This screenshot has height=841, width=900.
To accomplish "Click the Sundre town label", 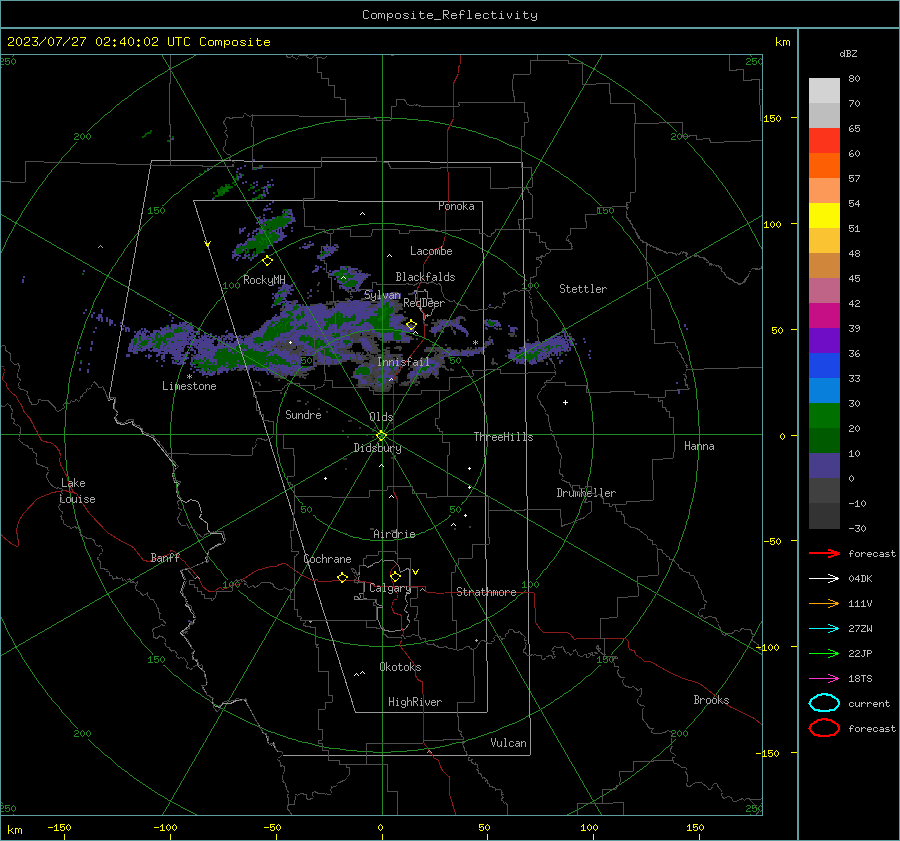I will click(x=303, y=414).
